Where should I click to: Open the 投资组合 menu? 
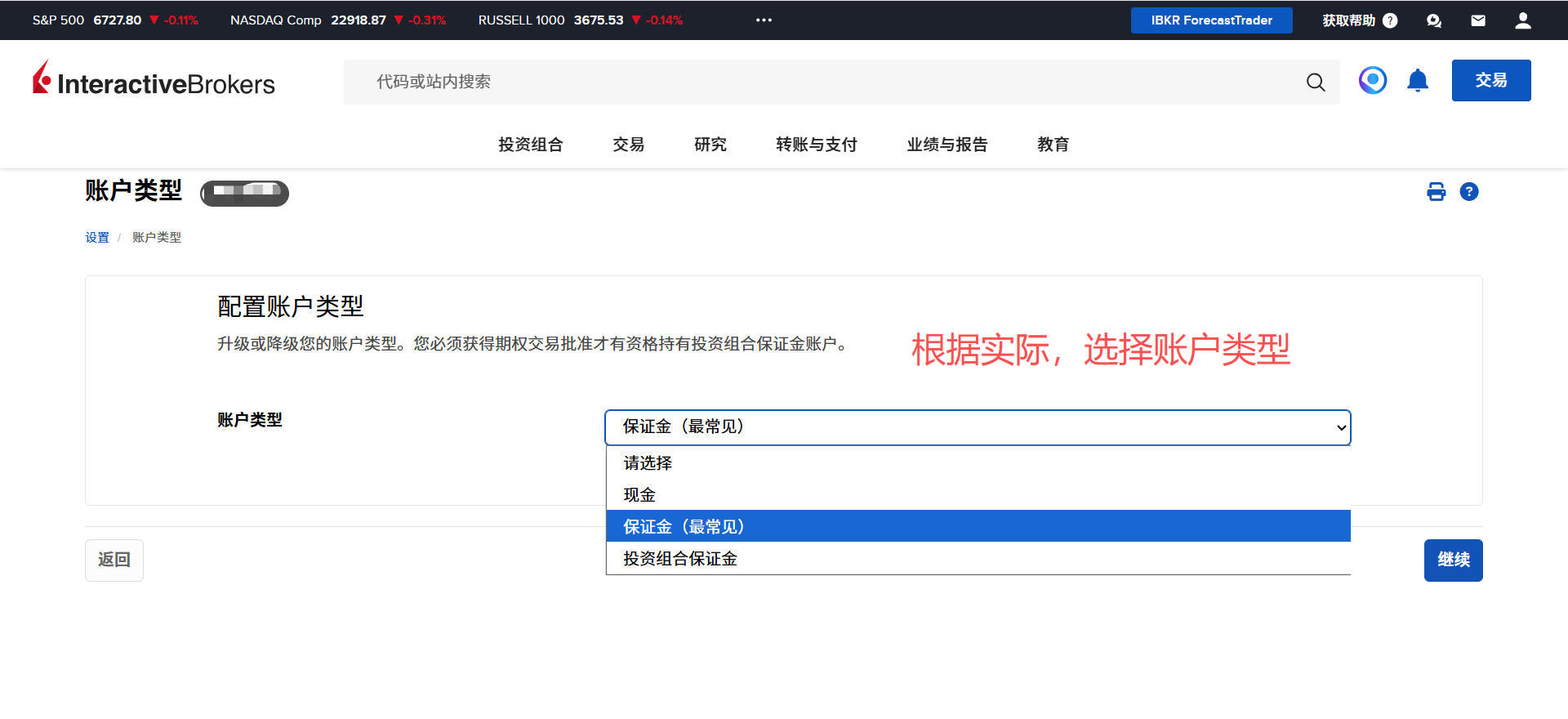531,145
